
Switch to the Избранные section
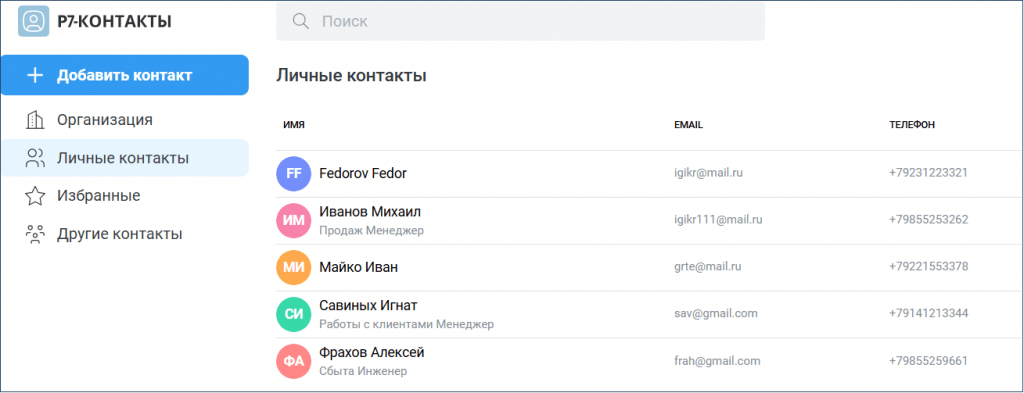pyautogui.click(x=124, y=196)
